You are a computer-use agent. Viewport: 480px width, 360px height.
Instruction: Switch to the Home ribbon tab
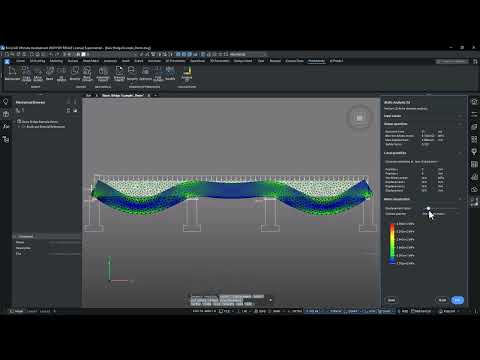(x=20, y=61)
